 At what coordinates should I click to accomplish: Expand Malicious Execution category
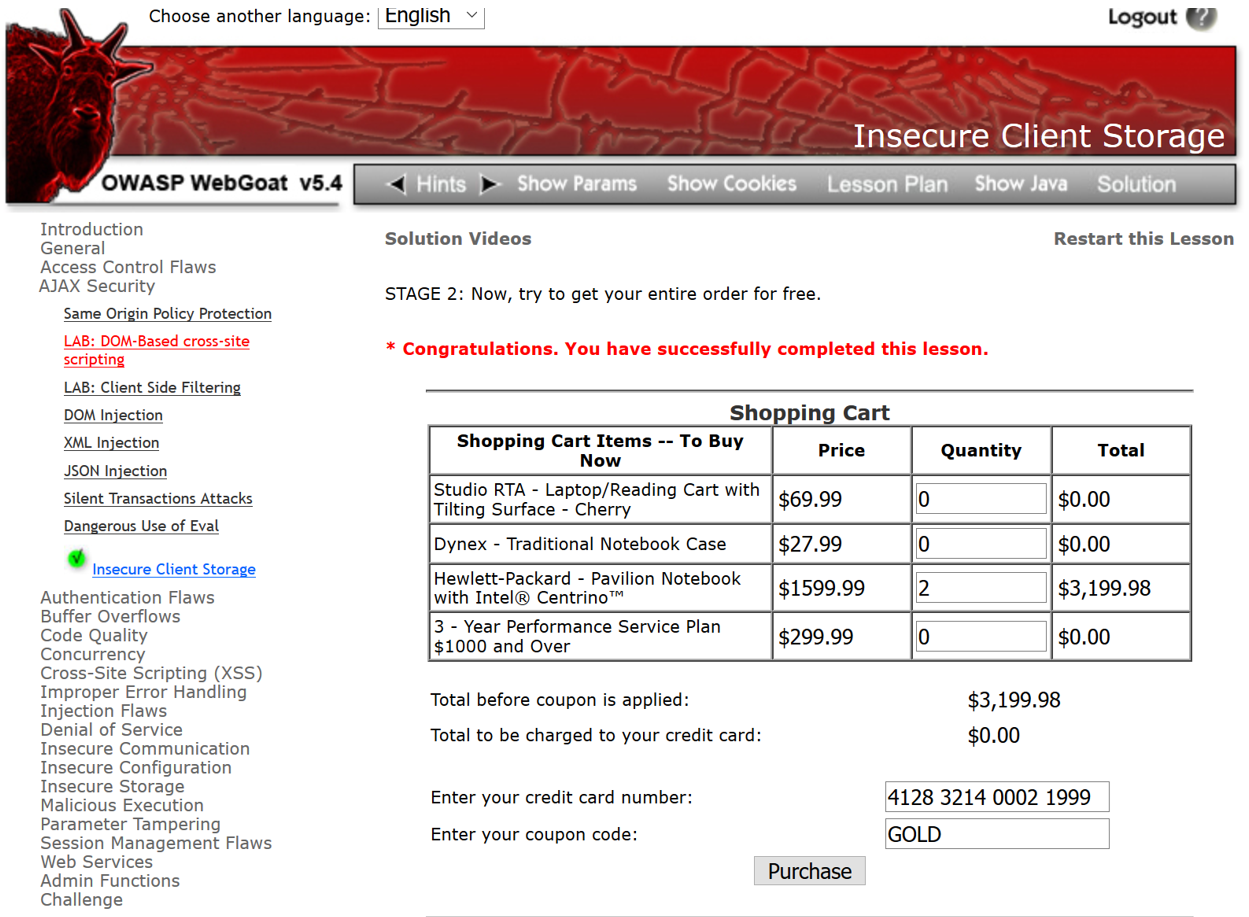click(122, 806)
